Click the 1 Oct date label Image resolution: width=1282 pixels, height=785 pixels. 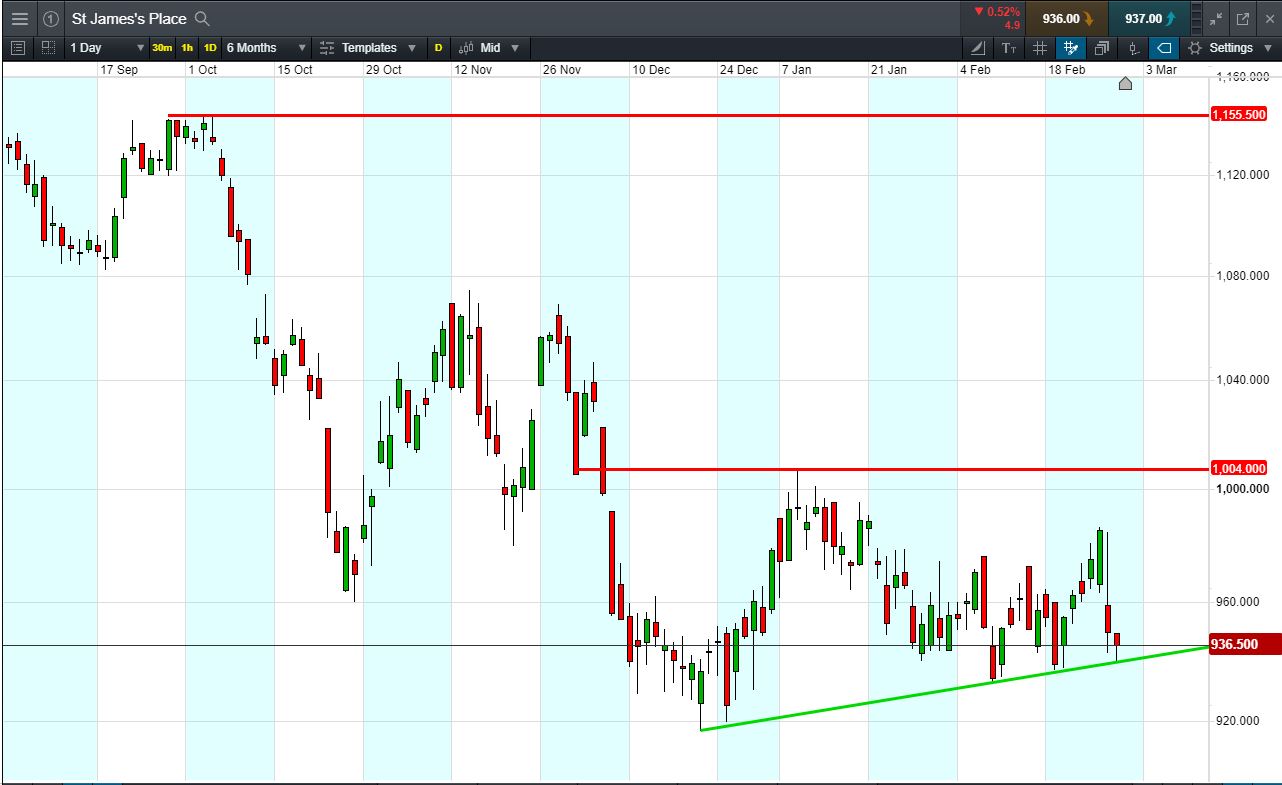click(202, 70)
